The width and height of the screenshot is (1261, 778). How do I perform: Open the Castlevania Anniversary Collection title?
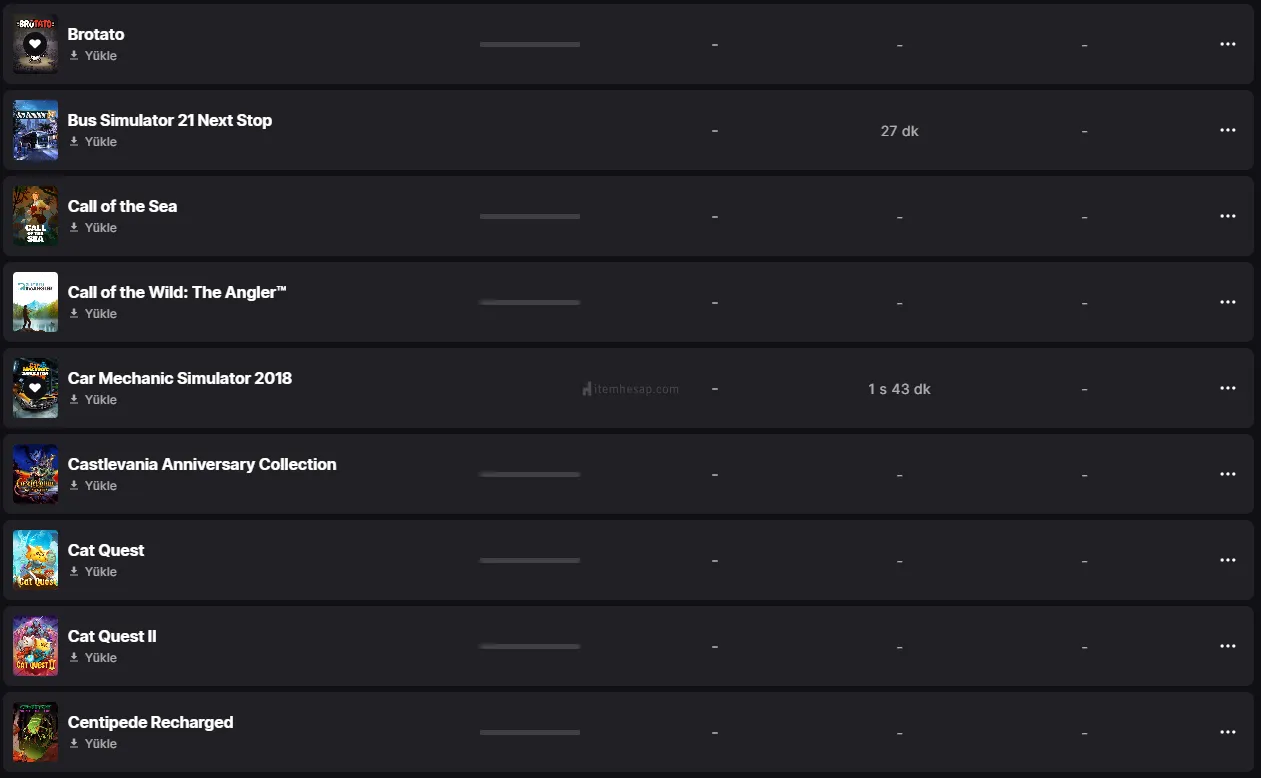pyautogui.click(x=202, y=464)
